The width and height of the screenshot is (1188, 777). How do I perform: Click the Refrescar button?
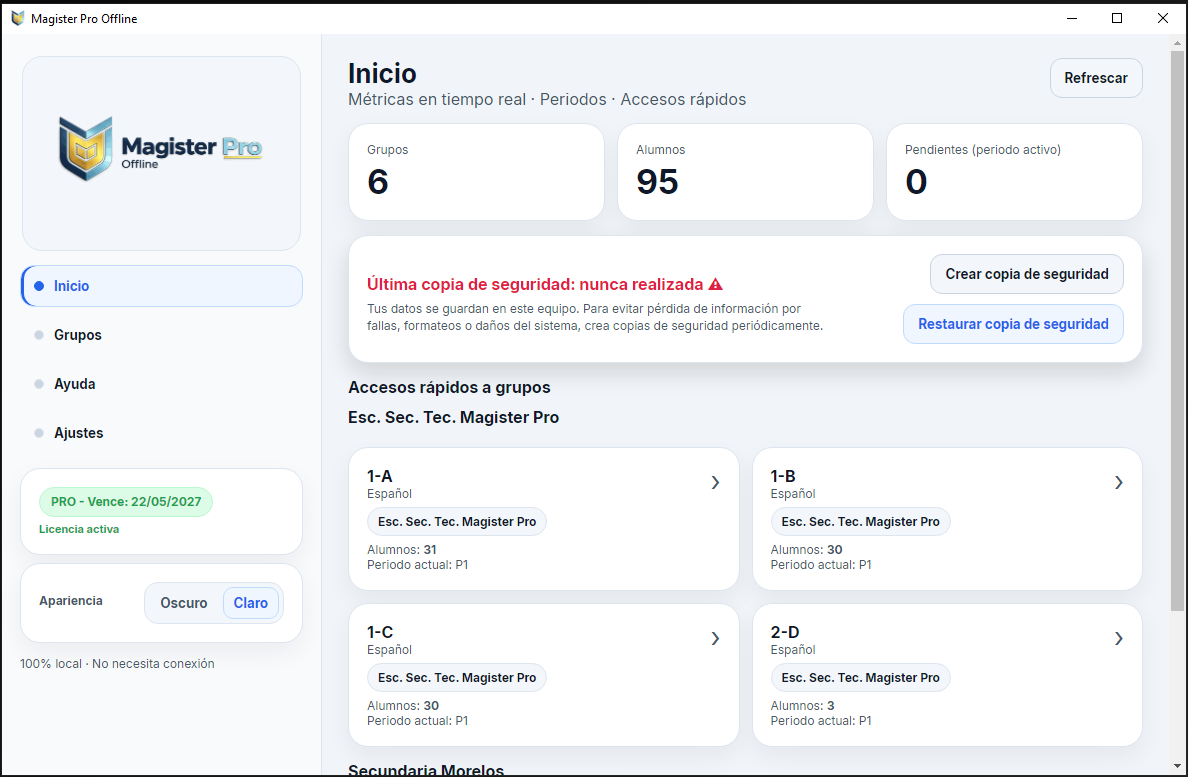click(1096, 78)
